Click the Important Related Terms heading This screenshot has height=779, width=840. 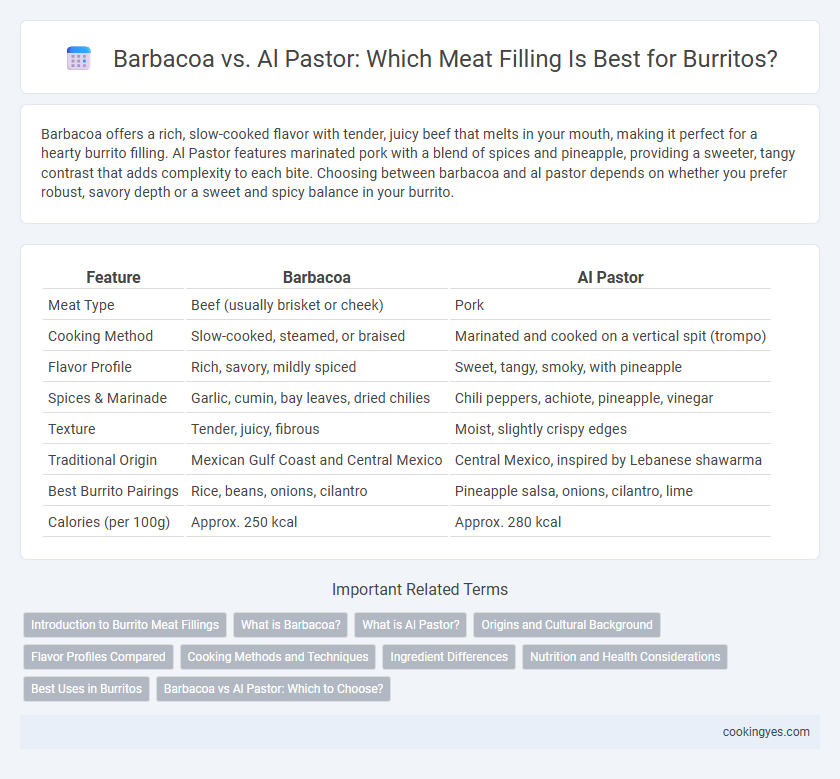(420, 589)
